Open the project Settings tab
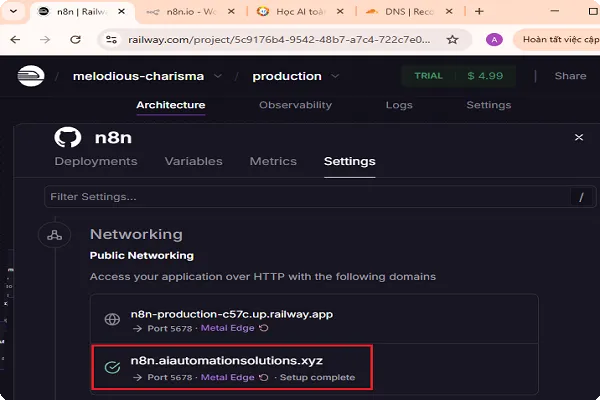 point(489,105)
